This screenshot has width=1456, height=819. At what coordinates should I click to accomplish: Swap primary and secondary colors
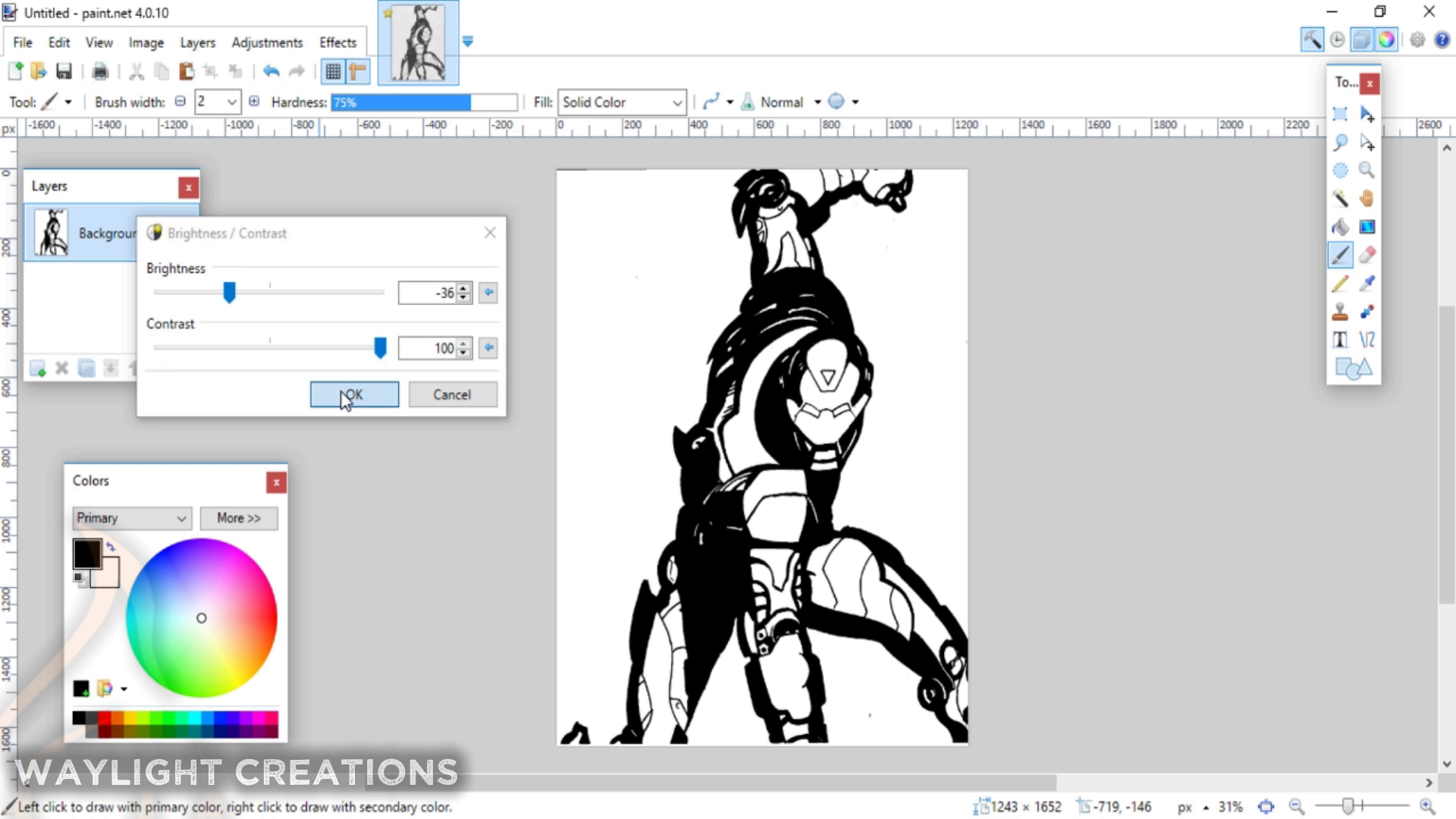[111, 546]
